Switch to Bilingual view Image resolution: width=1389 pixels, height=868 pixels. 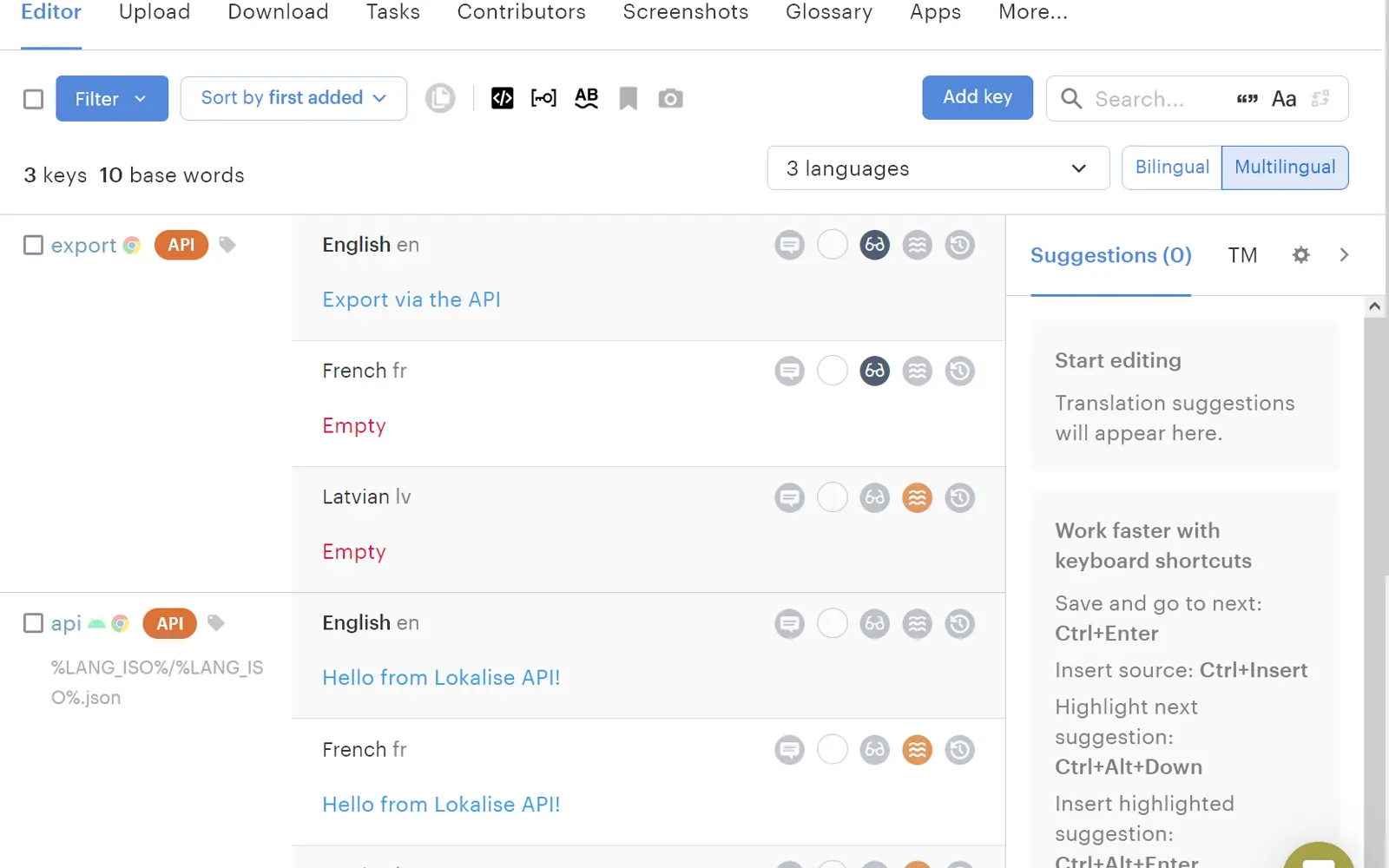1172,168
